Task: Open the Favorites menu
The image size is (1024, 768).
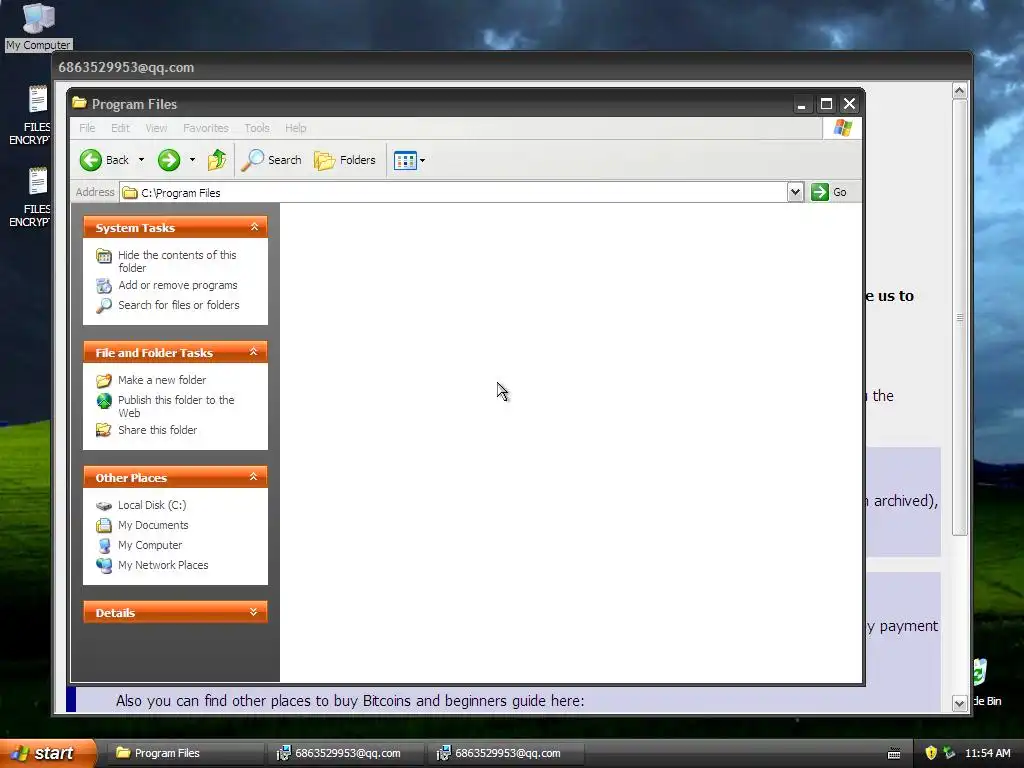Action: click(206, 128)
